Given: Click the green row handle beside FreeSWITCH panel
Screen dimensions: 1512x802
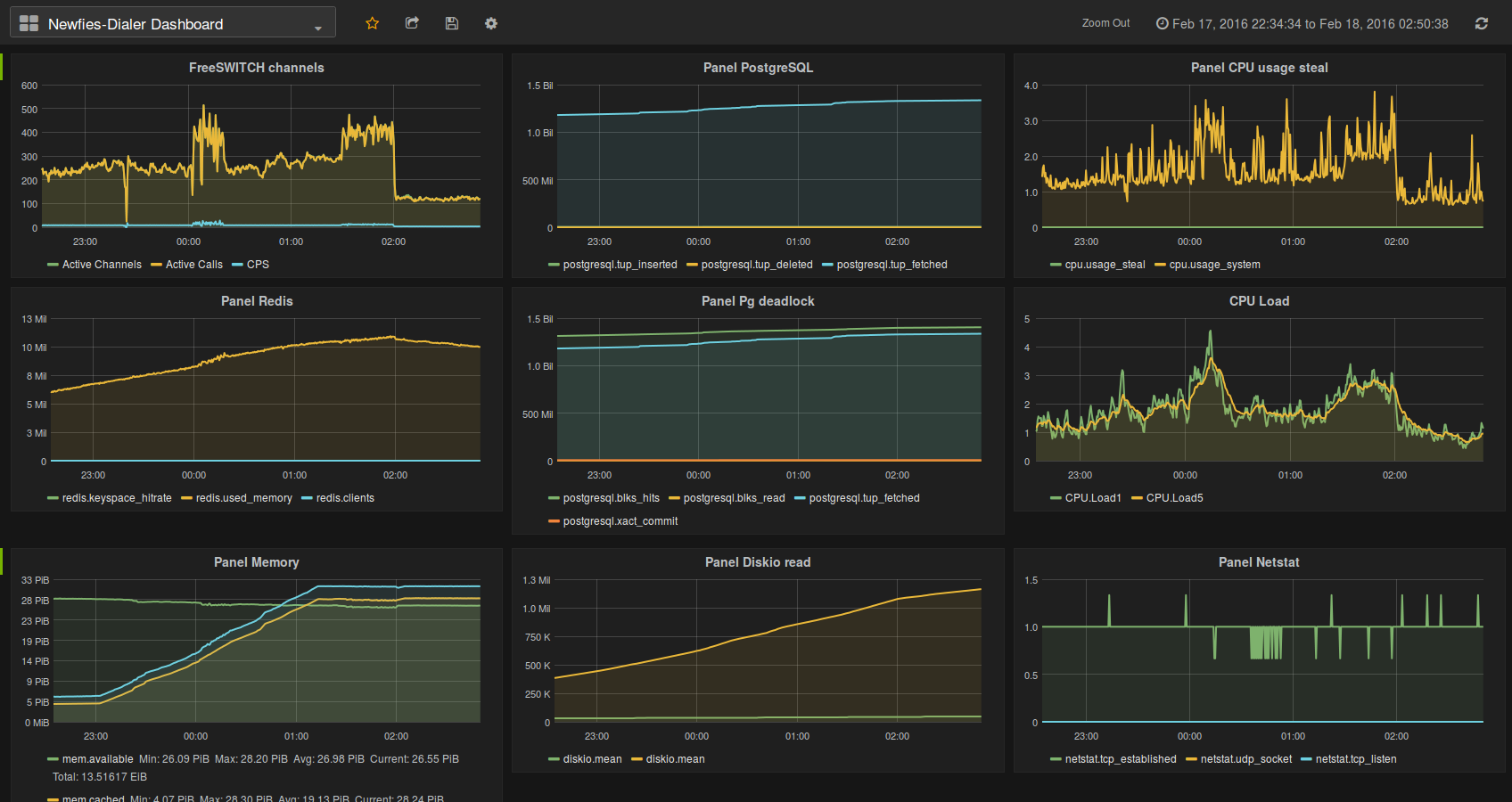Looking at the screenshot, I should click(x=2, y=67).
